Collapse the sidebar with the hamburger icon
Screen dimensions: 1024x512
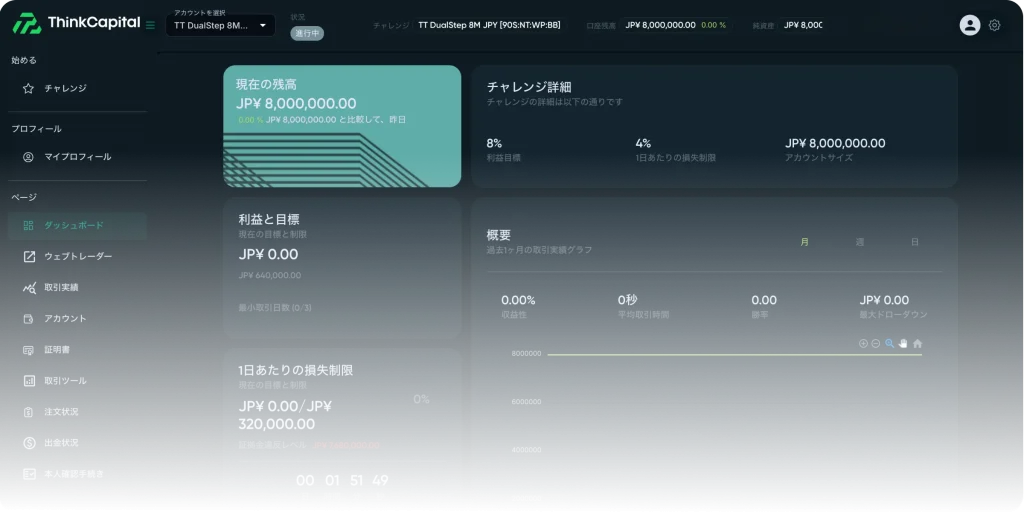tap(150, 25)
